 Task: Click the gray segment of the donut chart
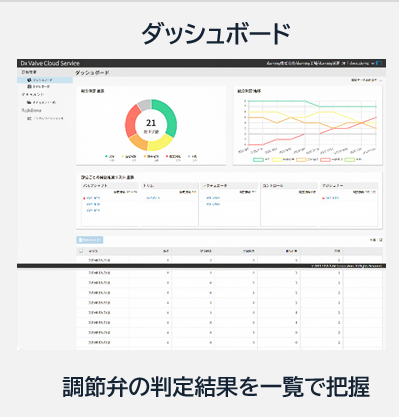[x=145, y=104]
